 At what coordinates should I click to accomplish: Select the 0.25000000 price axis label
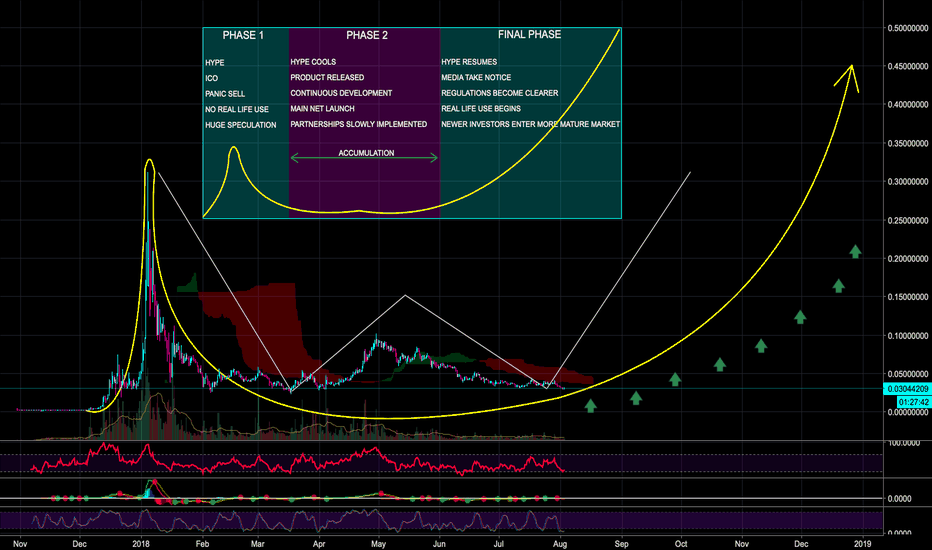coord(908,220)
